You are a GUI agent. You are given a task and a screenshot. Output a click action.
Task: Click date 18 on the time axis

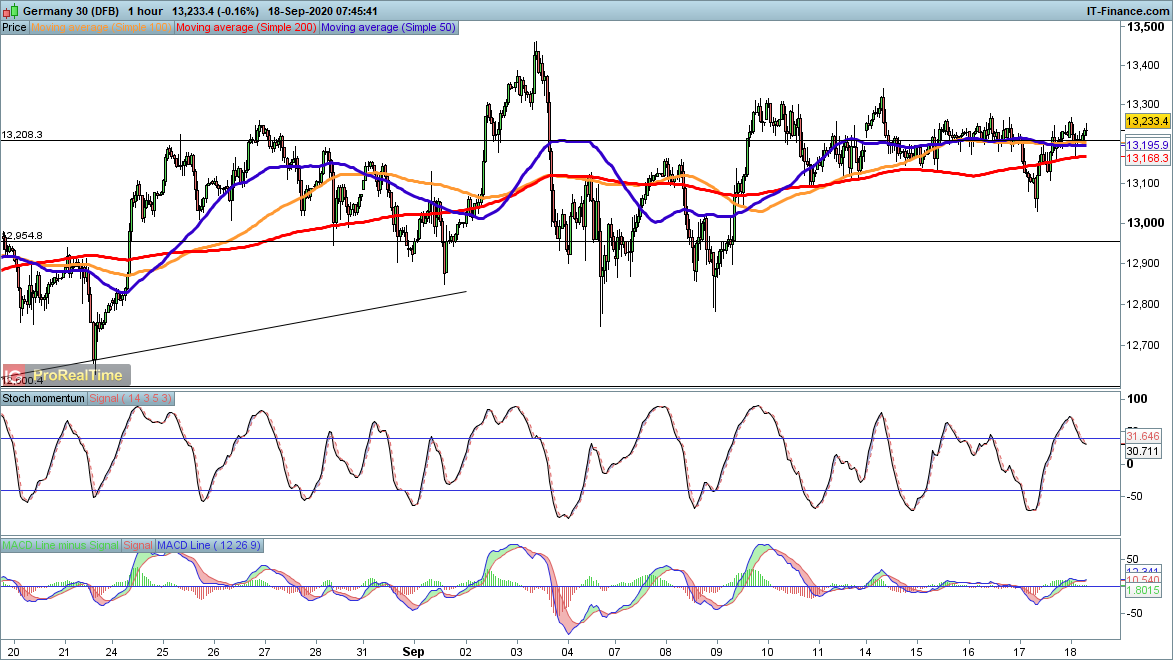[1071, 652]
